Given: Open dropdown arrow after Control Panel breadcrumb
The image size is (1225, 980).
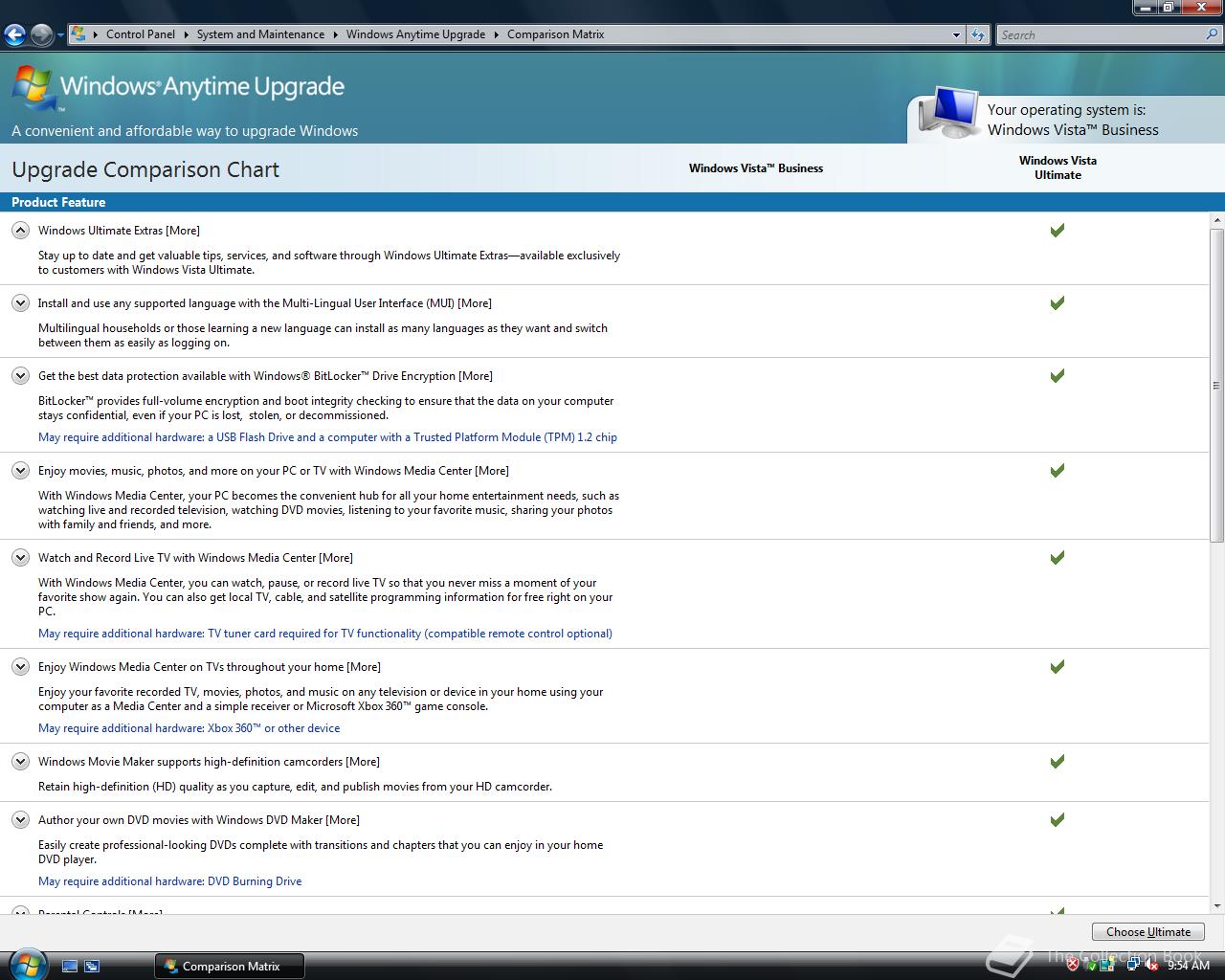Looking at the screenshot, I should pyautogui.click(x=187, y=34).
